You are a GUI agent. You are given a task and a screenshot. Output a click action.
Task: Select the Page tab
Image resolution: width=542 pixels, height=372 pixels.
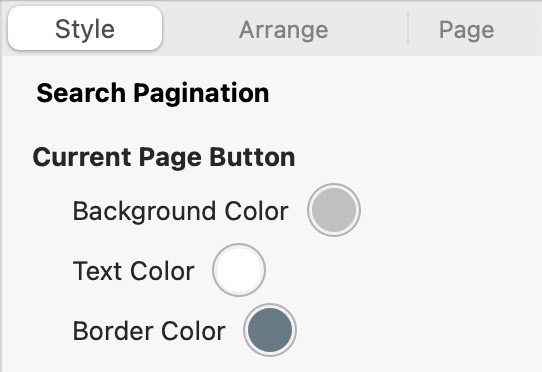click(466, 30)
